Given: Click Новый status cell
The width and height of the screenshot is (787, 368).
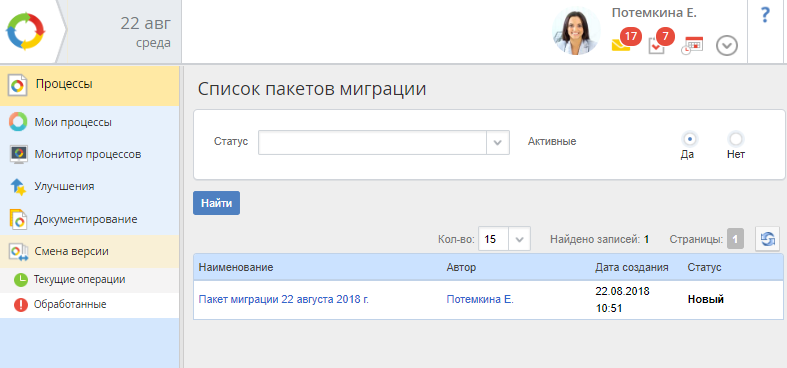Looking at the screenshot, I should [x=706, y=300].
